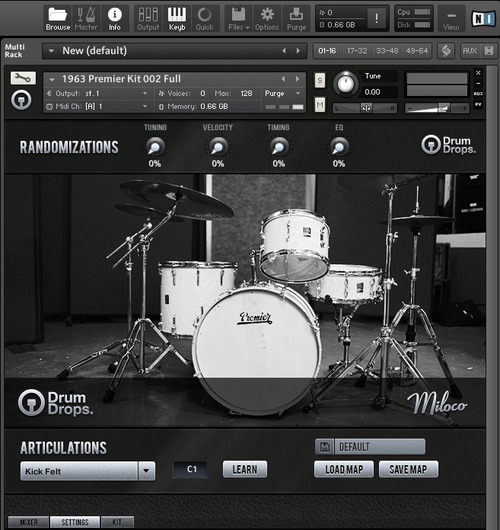Click the Memory 0.66 GB readout
Image resolution: width=500 pixels, height=530 pixels.
(x=214, y=106)
